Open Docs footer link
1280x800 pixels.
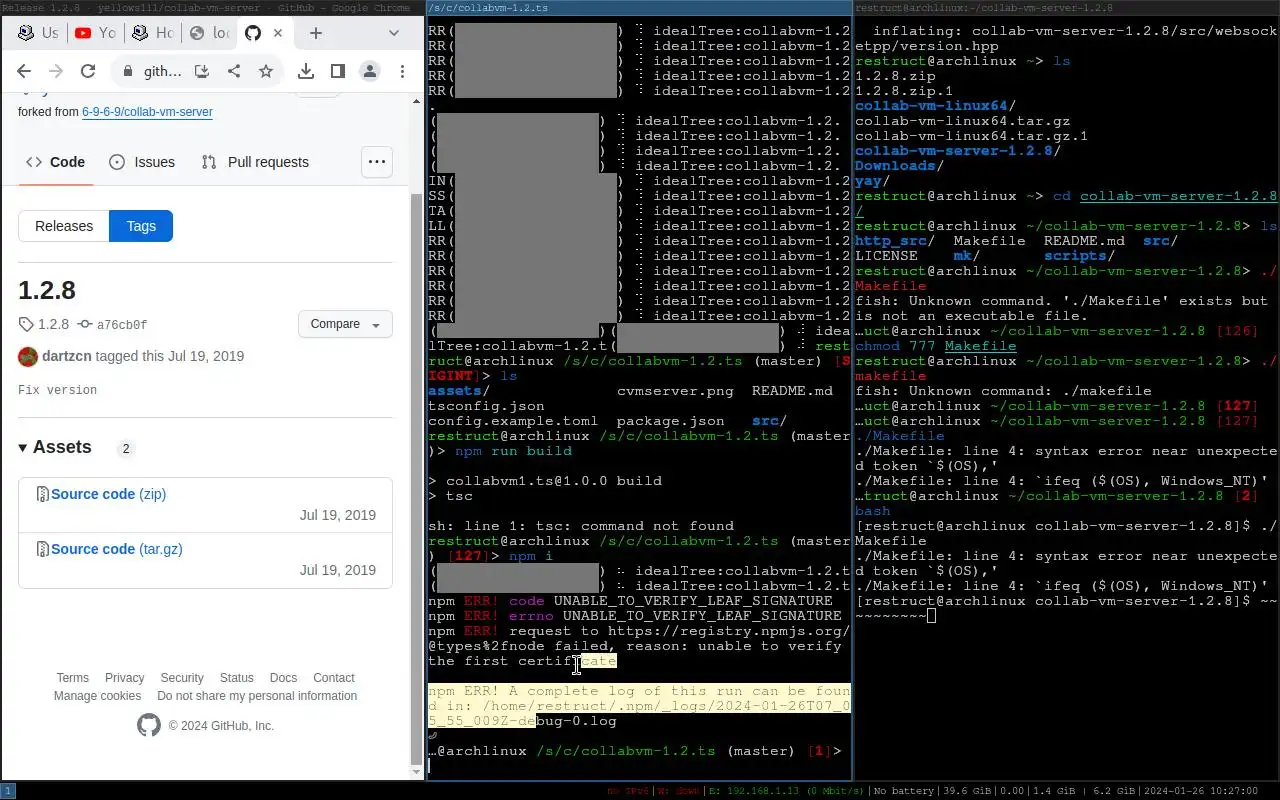coord(283,678)
